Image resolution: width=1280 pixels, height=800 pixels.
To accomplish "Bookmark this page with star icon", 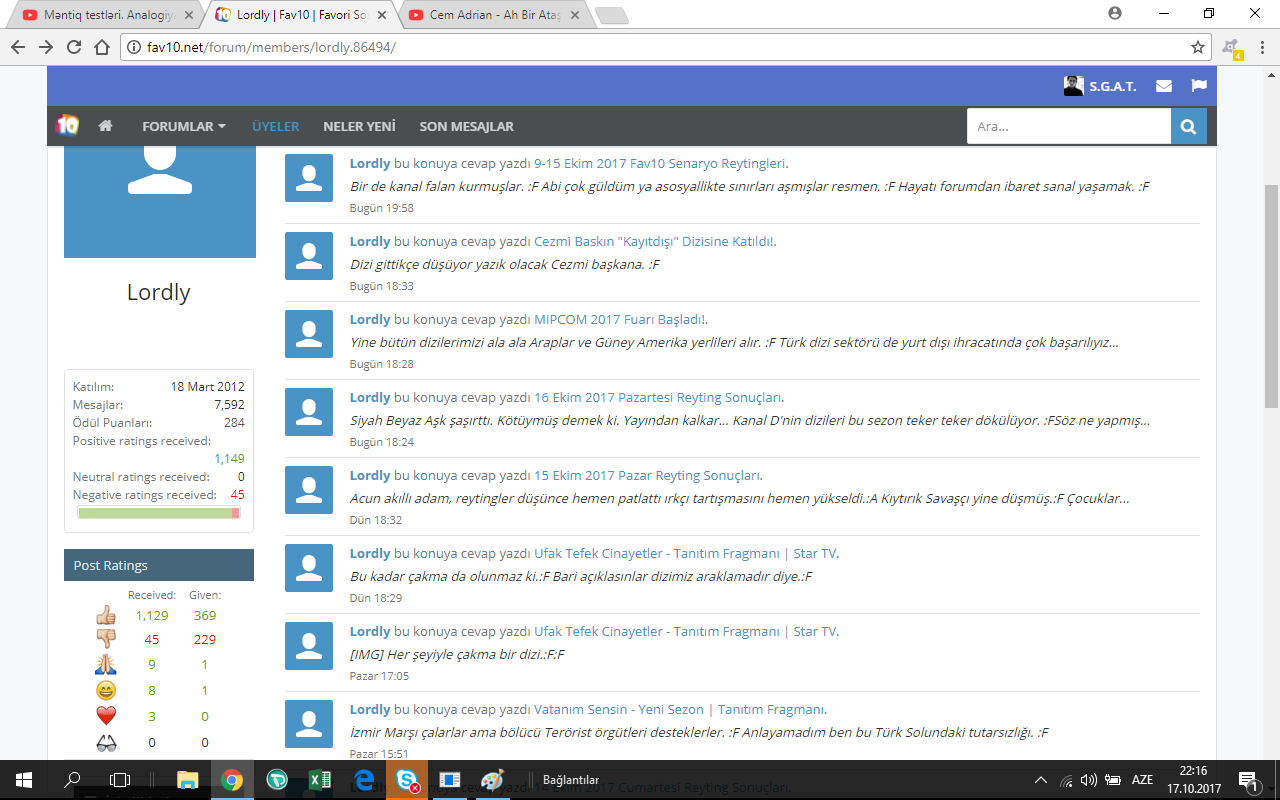I will [1197, 47].
